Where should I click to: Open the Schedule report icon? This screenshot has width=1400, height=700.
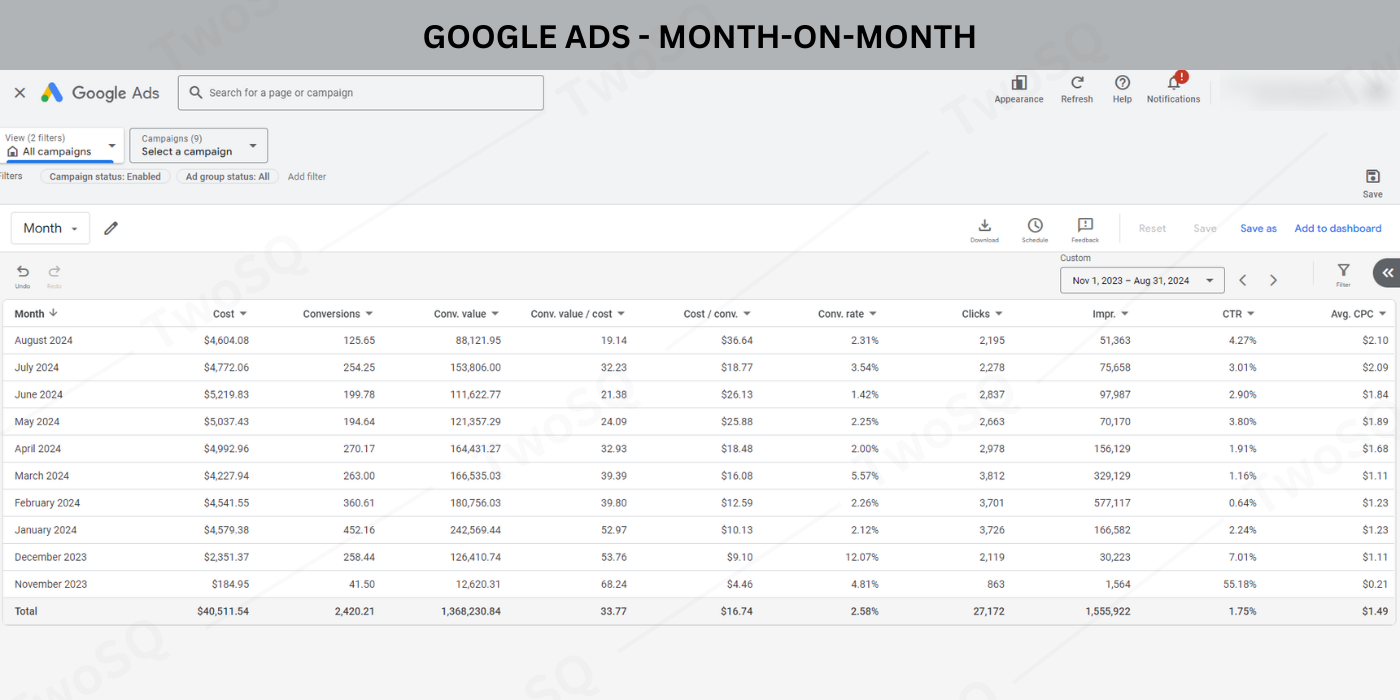[1035, 227]
